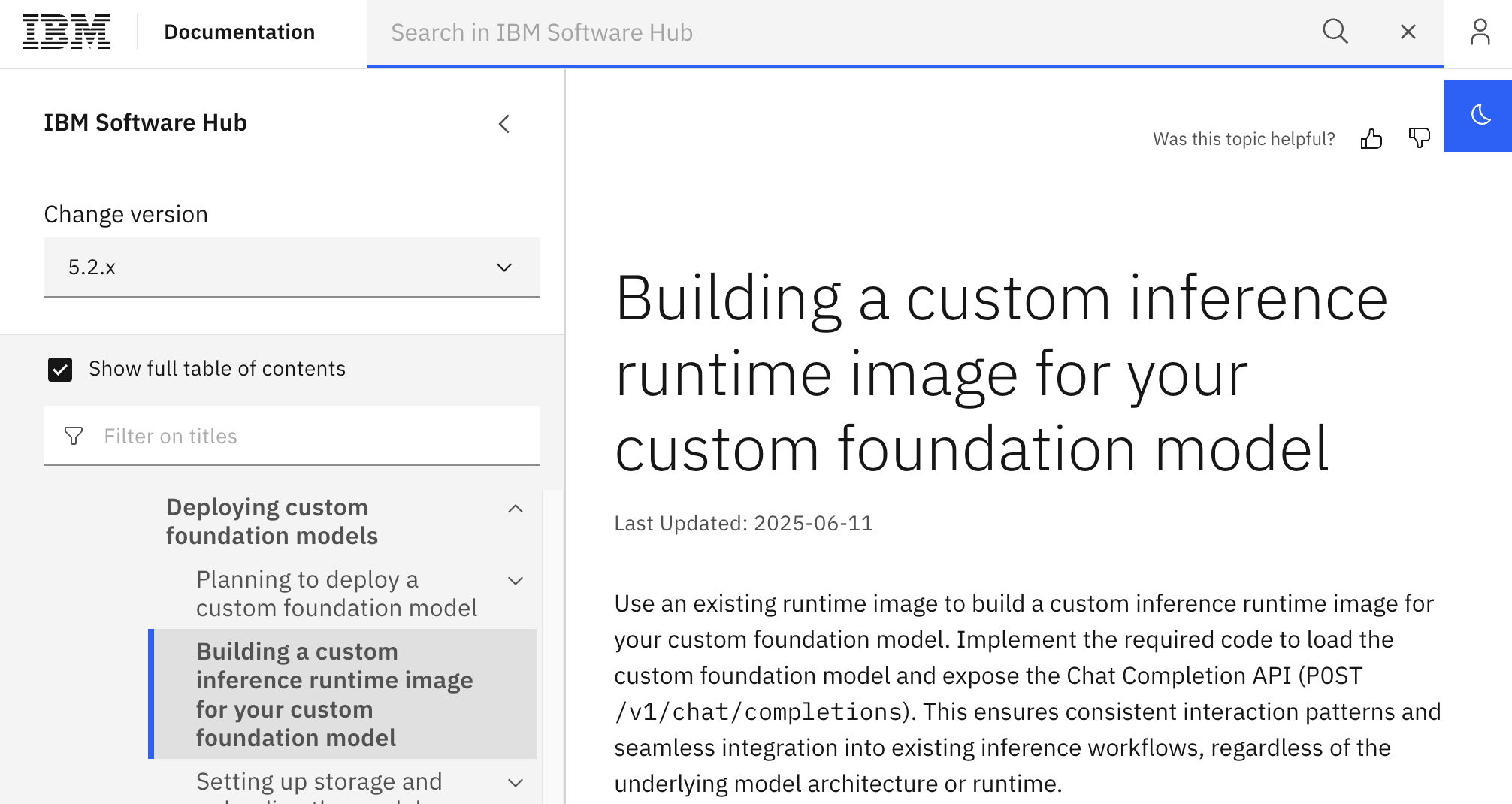Click the filter funnel icon
This screenshot has height=804, width=1512.
tap(74, 436)
